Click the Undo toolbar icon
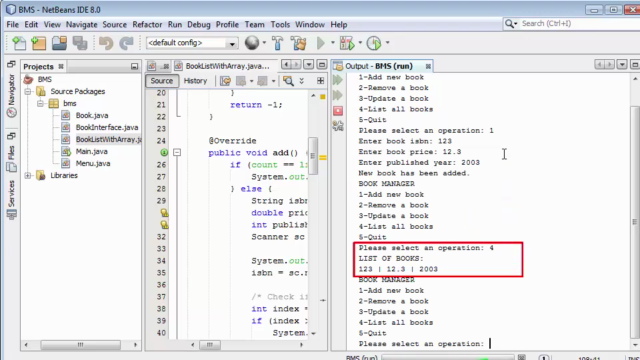This screenshot has height=360, width=640. [x=106, y=43]
